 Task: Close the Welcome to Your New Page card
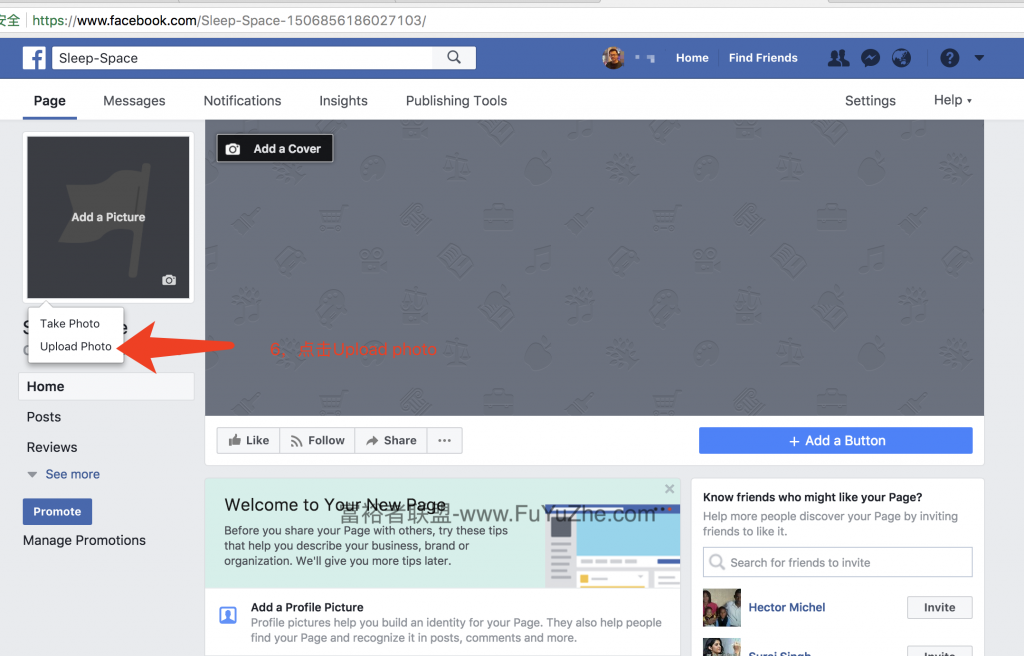tap(669, 489)
